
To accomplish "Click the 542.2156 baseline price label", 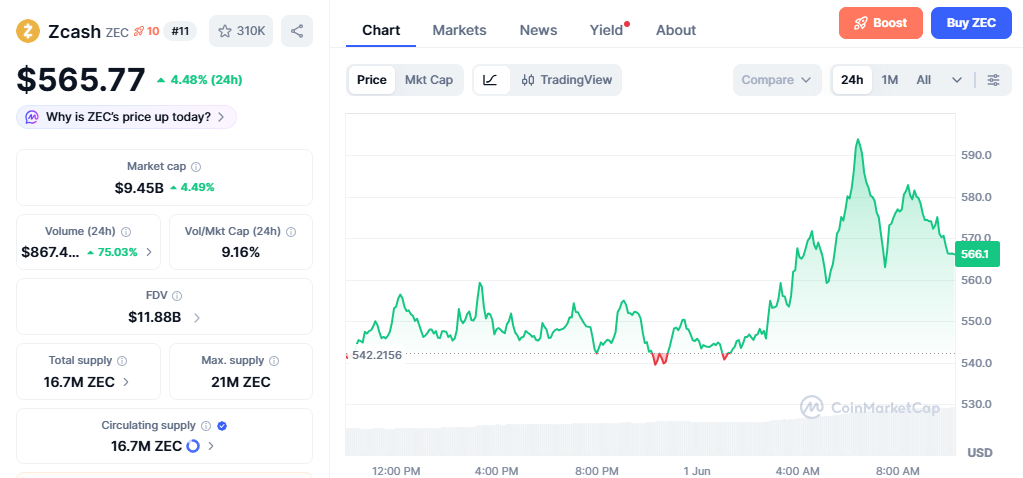I will click(x=376, y=355).
